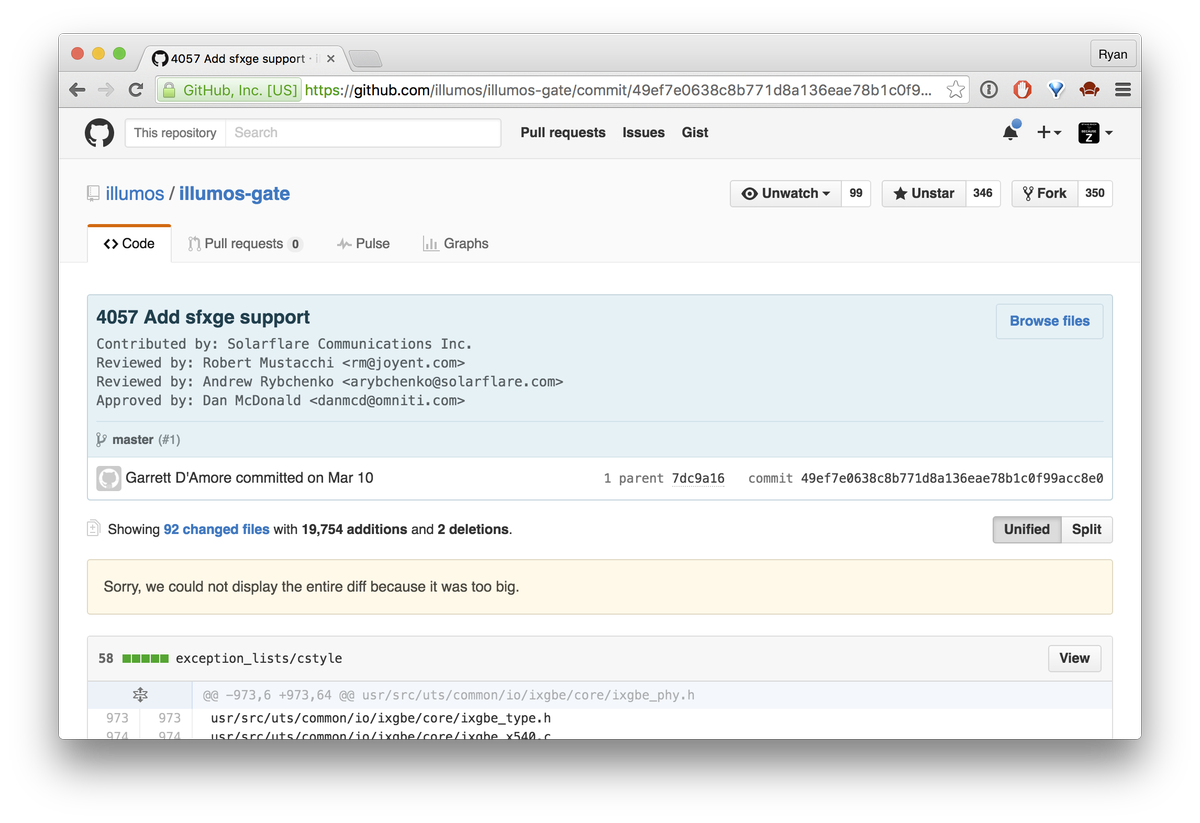Open the illumos organization link
The image size is (1200, 823).
pyautogui.click(x=135, y=194)
